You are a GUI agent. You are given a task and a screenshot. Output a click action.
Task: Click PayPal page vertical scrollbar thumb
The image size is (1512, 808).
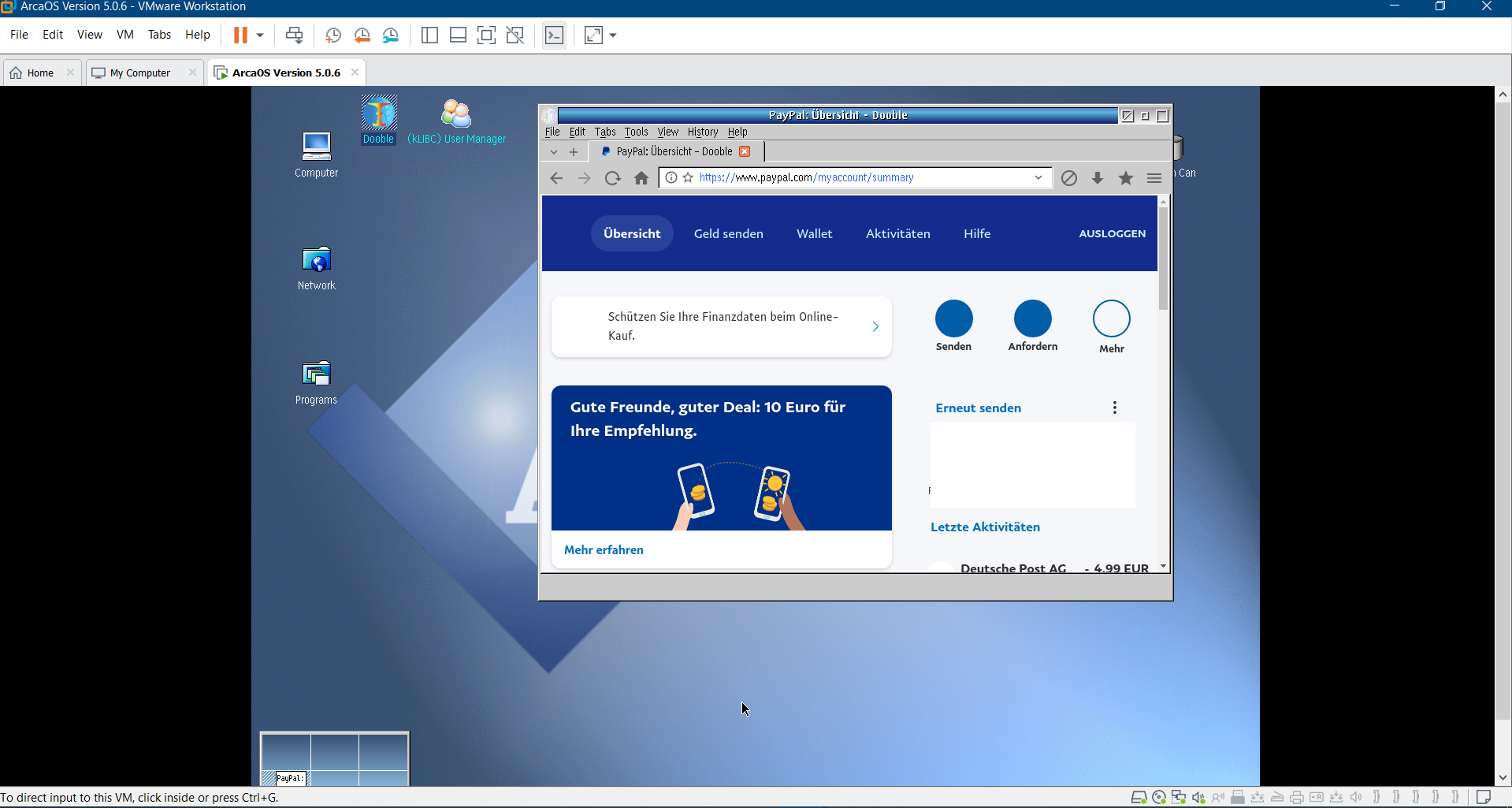(x=1163, y=259)
